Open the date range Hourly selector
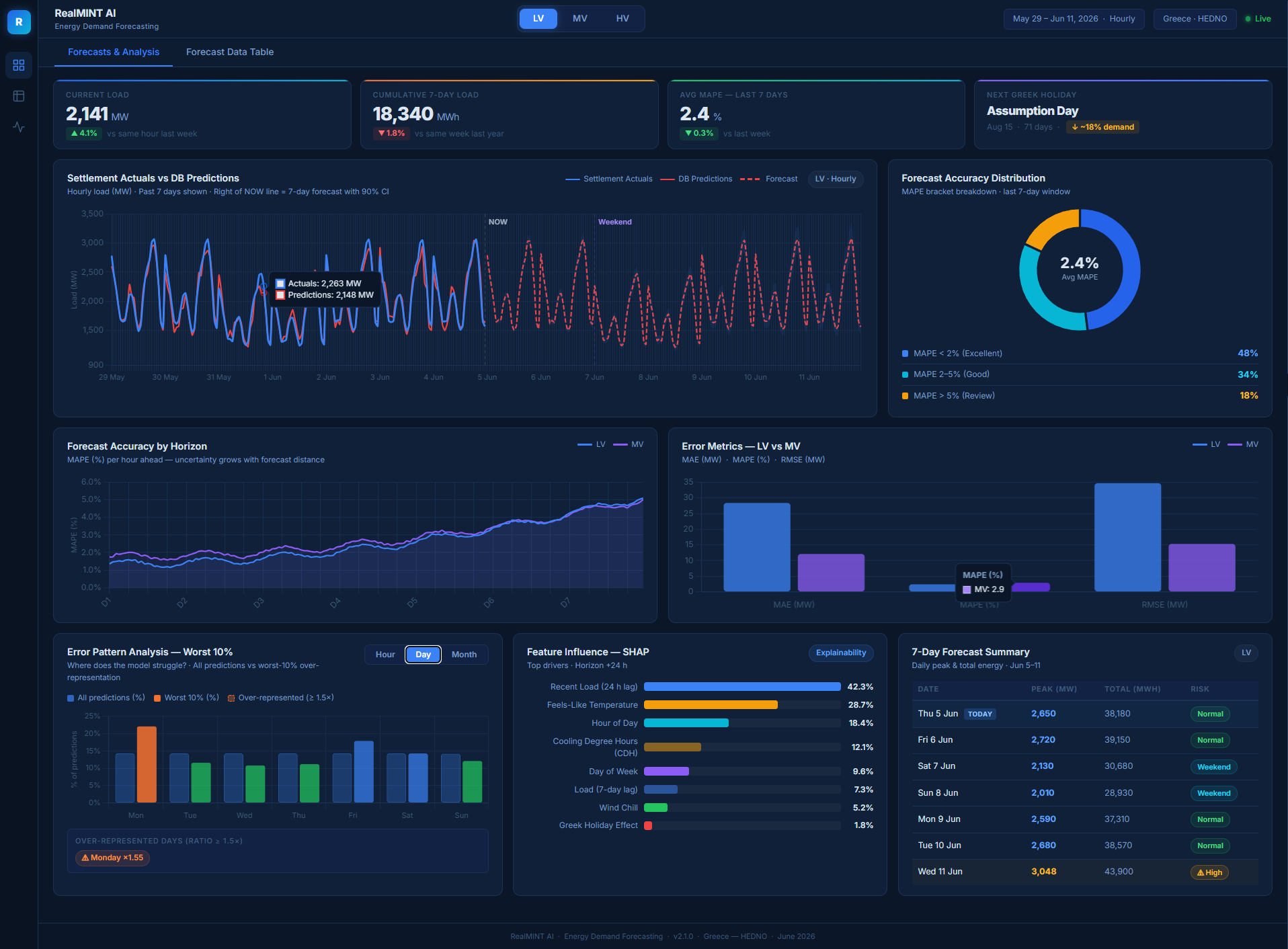Viewport: 1288px width, 949px height. pos(1074,19)
